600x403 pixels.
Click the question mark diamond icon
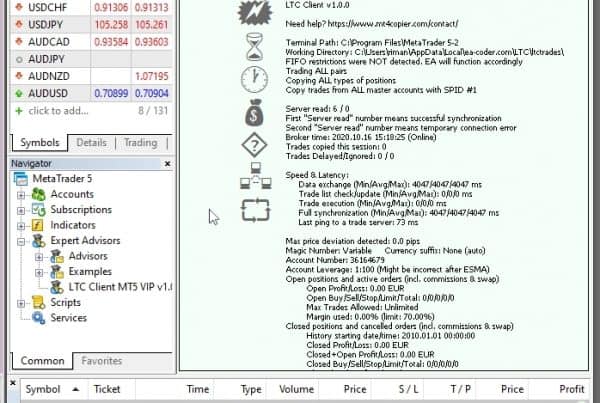(254, 145)
